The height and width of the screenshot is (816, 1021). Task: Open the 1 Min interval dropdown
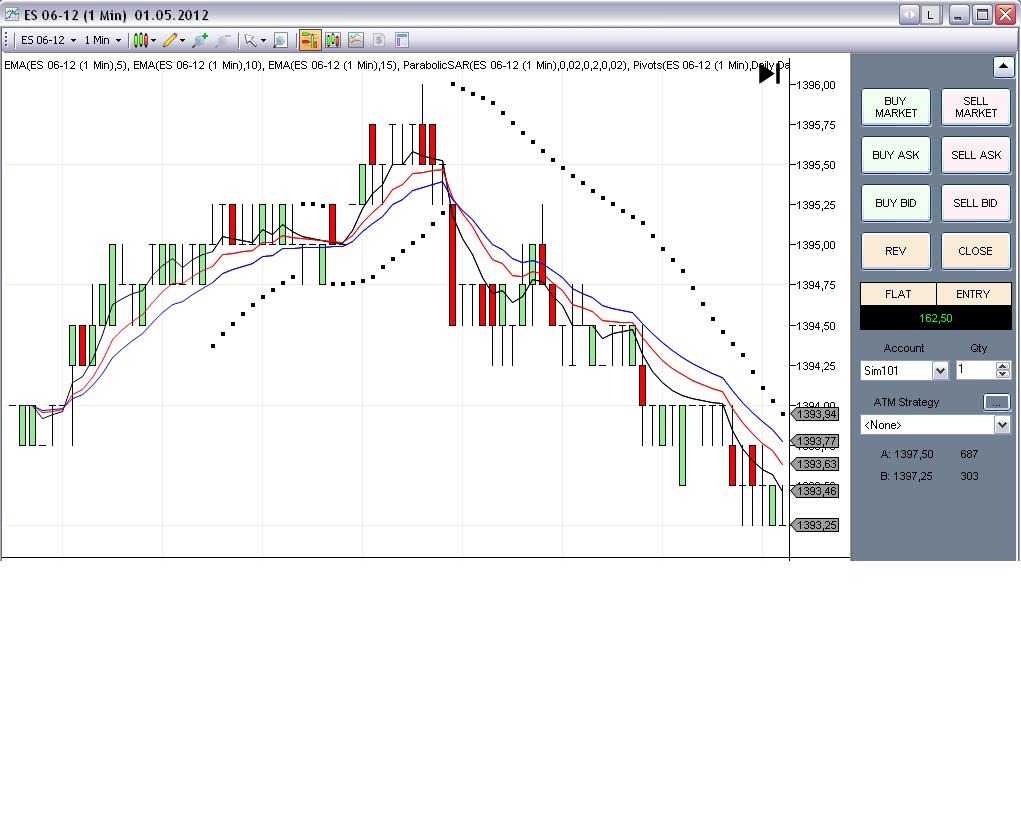(102, 40)
